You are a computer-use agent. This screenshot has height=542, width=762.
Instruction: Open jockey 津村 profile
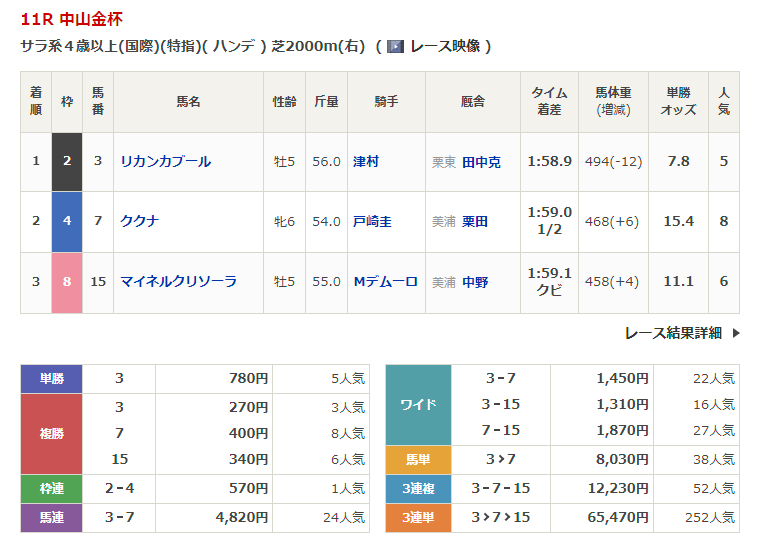click(366, 161)
